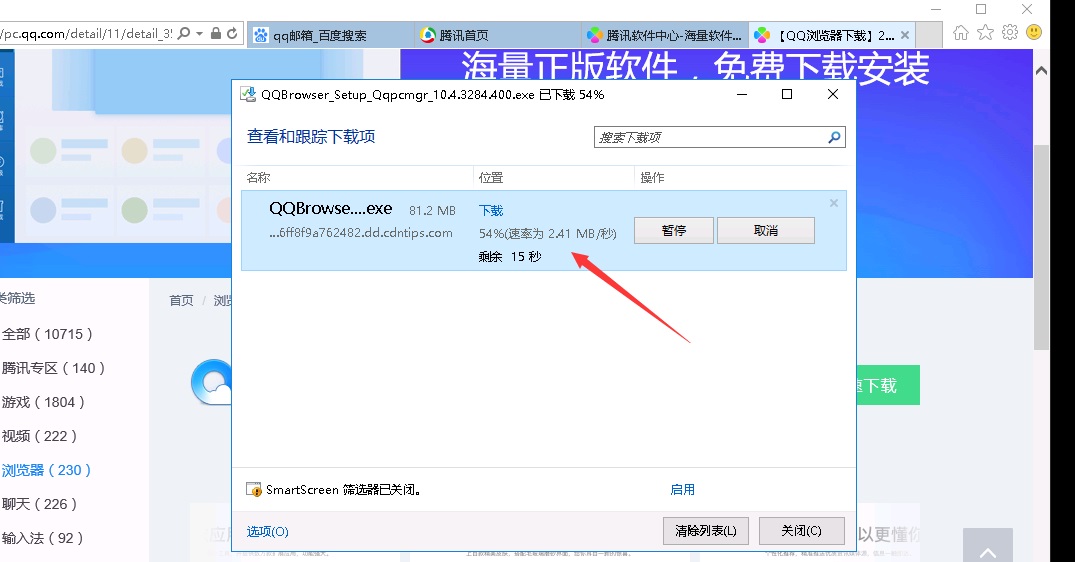Click the IE refresh icon in the address bar

[233, 33]
